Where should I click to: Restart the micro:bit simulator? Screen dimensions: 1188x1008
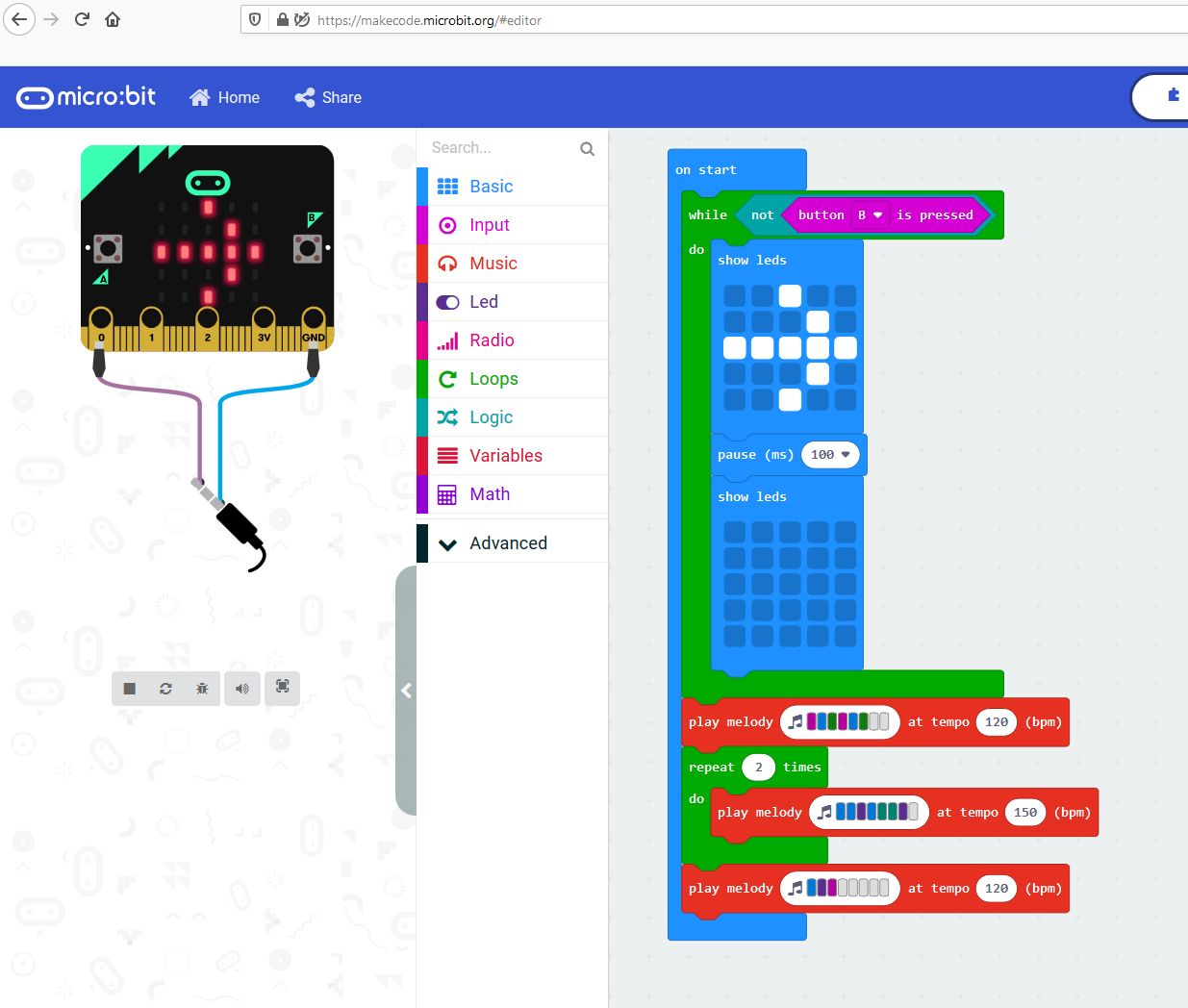(x=165, y=689)
